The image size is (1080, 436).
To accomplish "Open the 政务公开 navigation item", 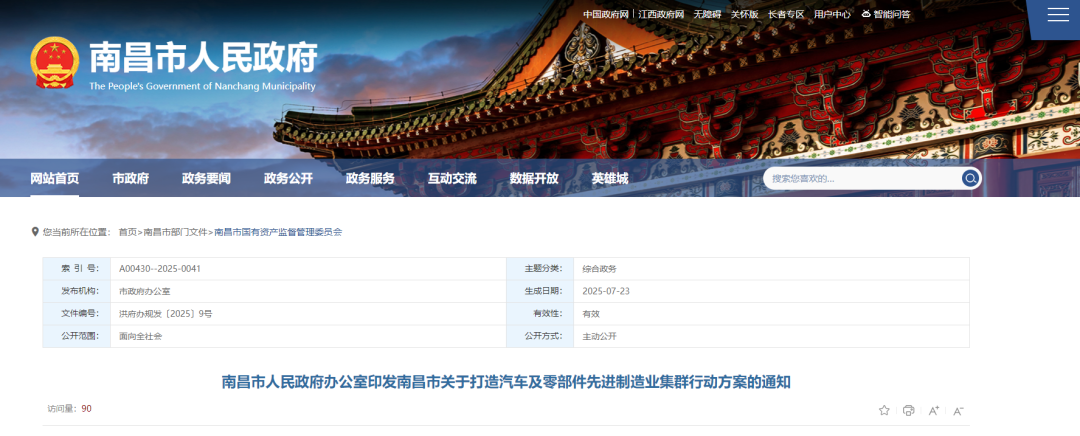I will [x=288, y=178].
